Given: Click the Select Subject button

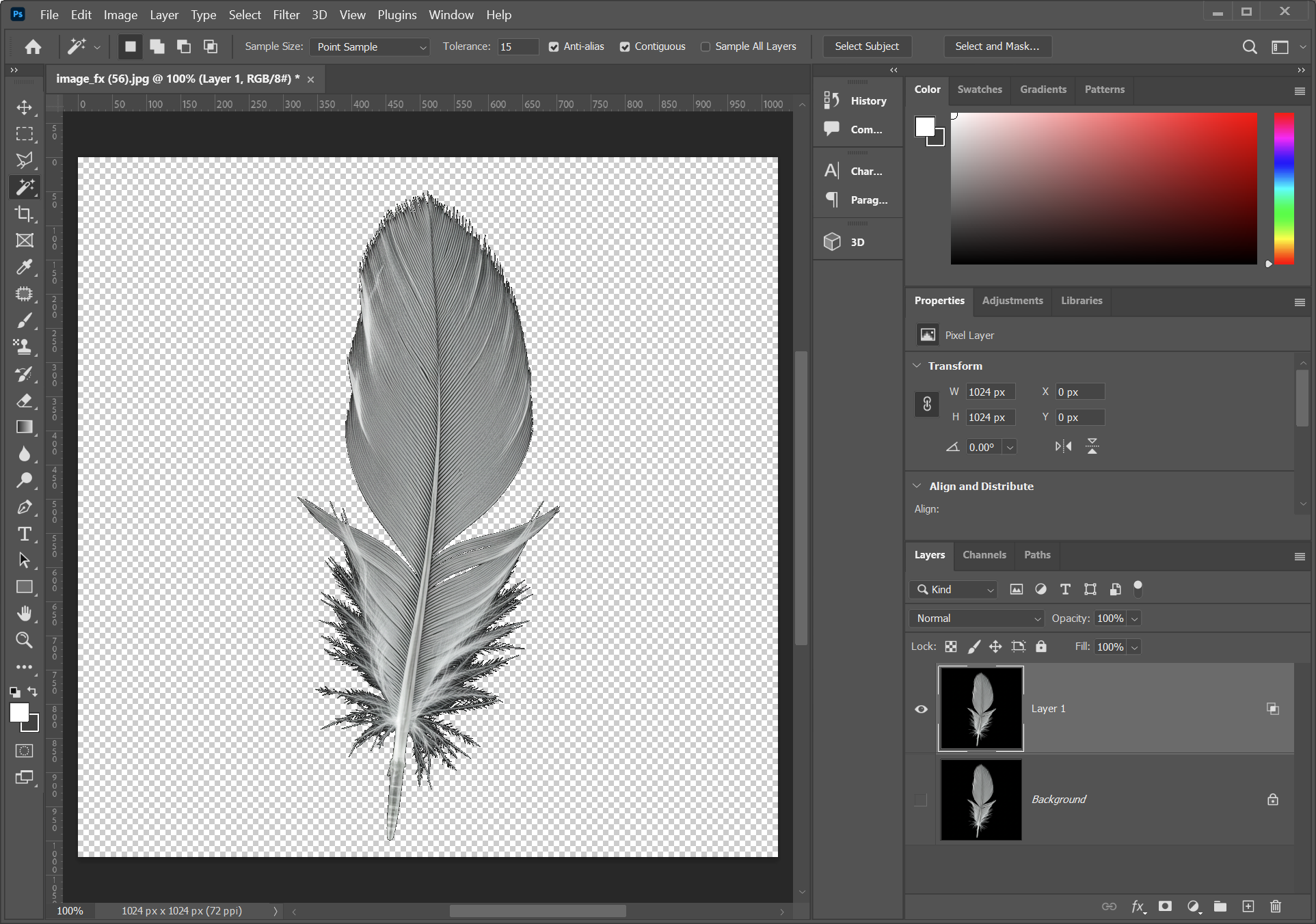Looking at the screenshot, I should 866,46.
